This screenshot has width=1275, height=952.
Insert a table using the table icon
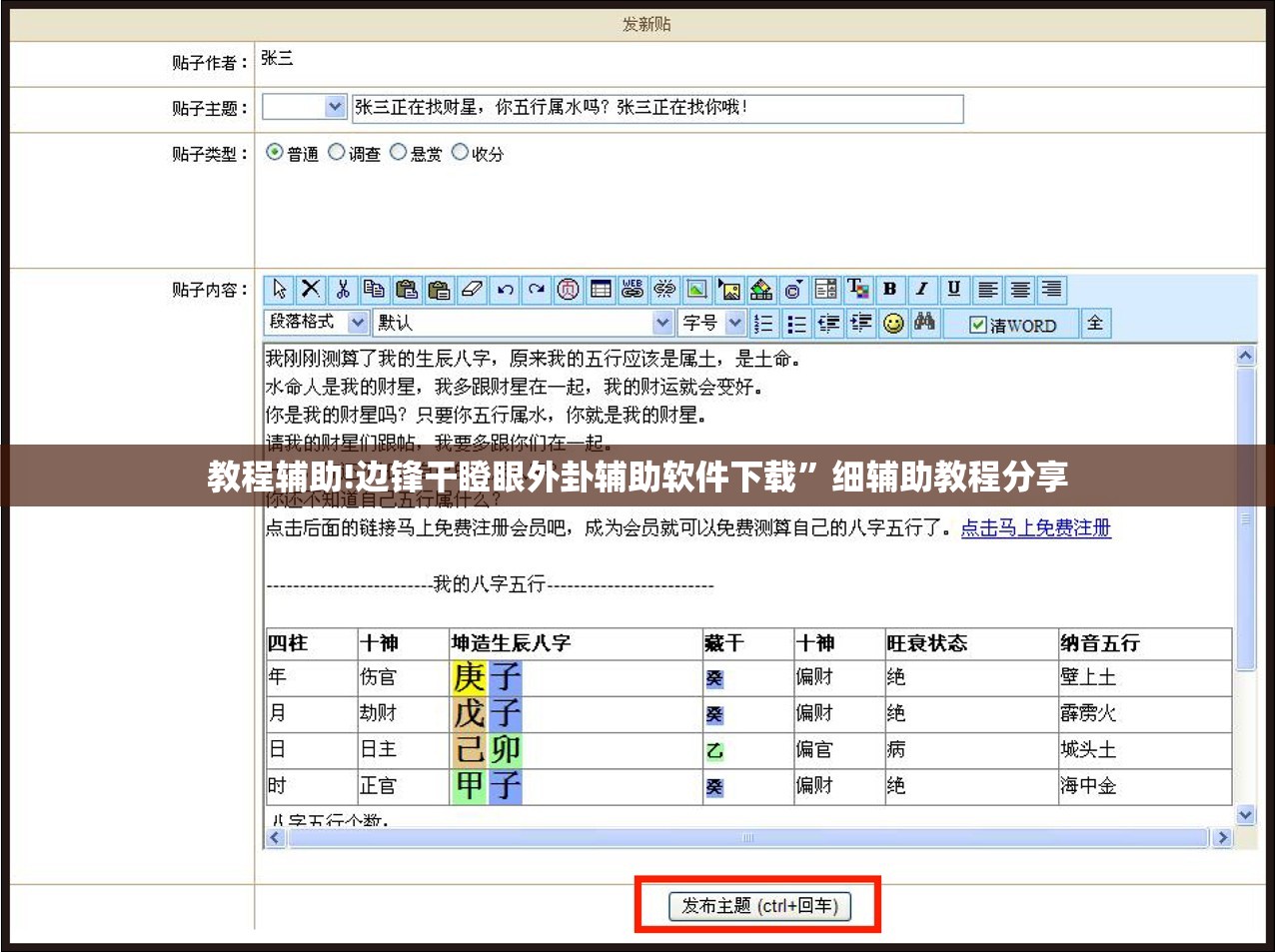601,290
